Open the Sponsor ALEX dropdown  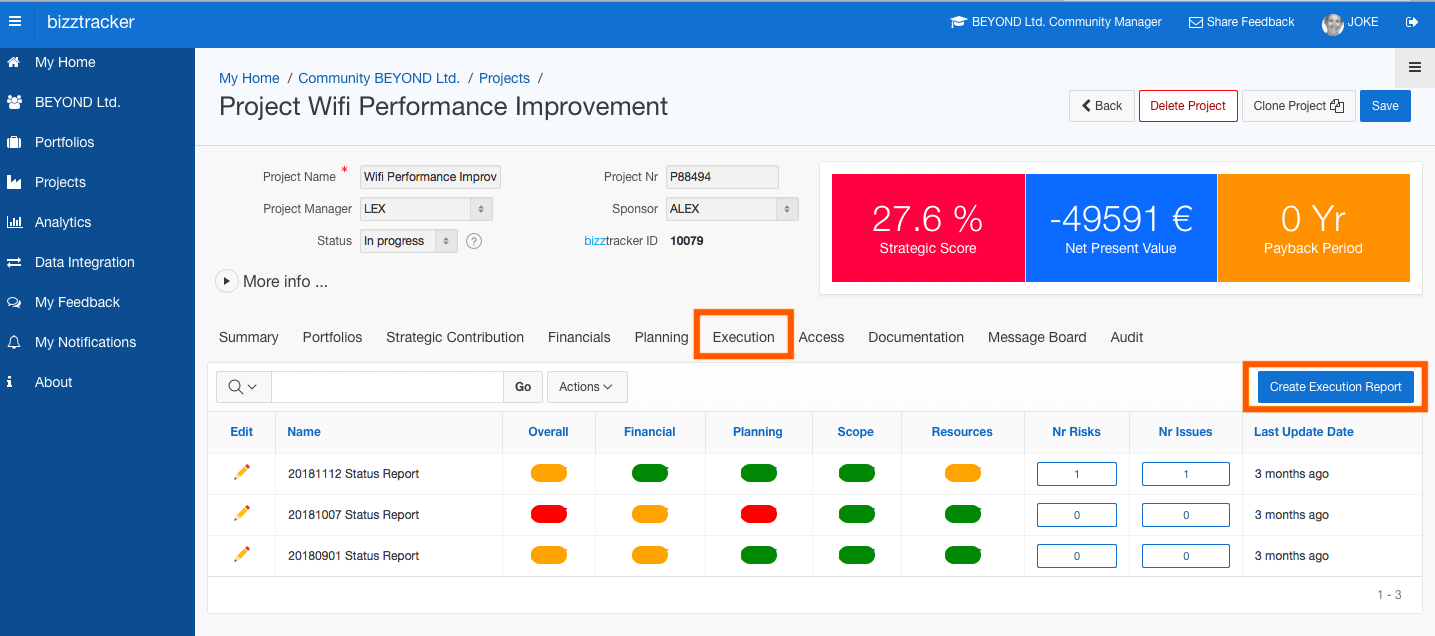click(732, 209)
